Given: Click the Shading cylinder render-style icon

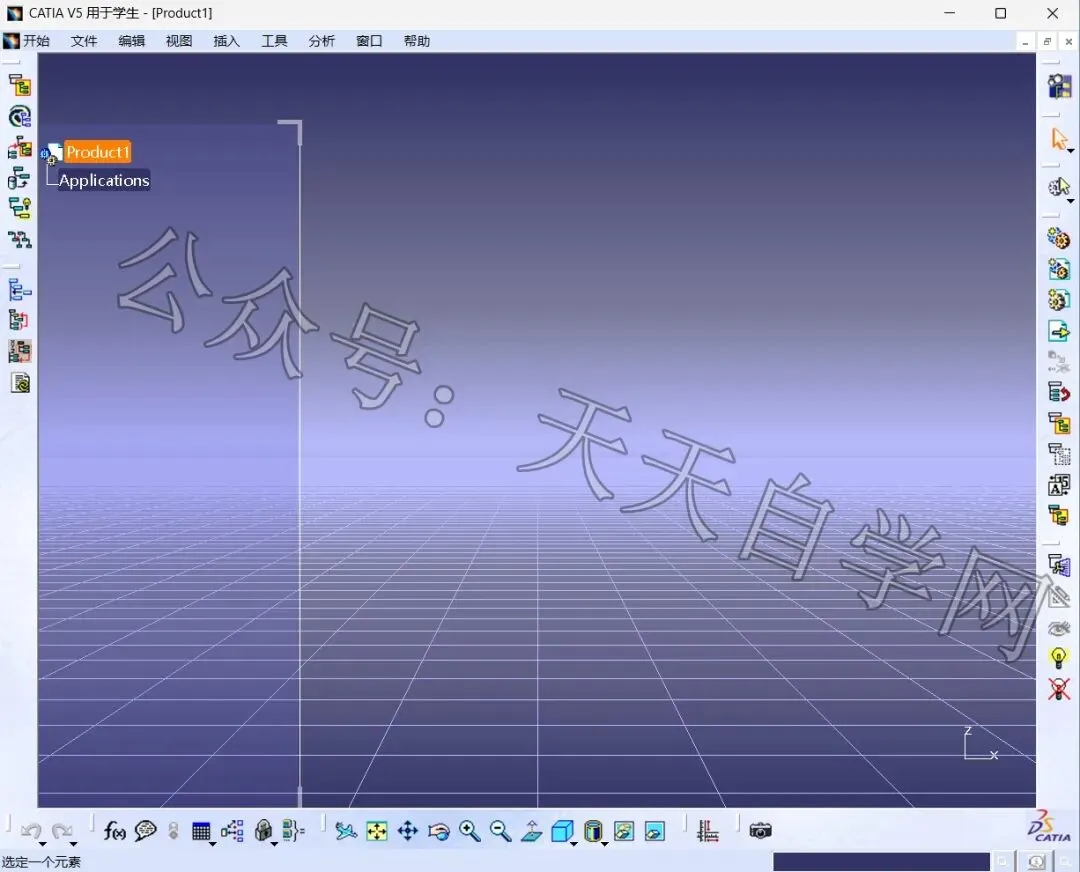Looking at the screenshot, I should click(593, 831).
